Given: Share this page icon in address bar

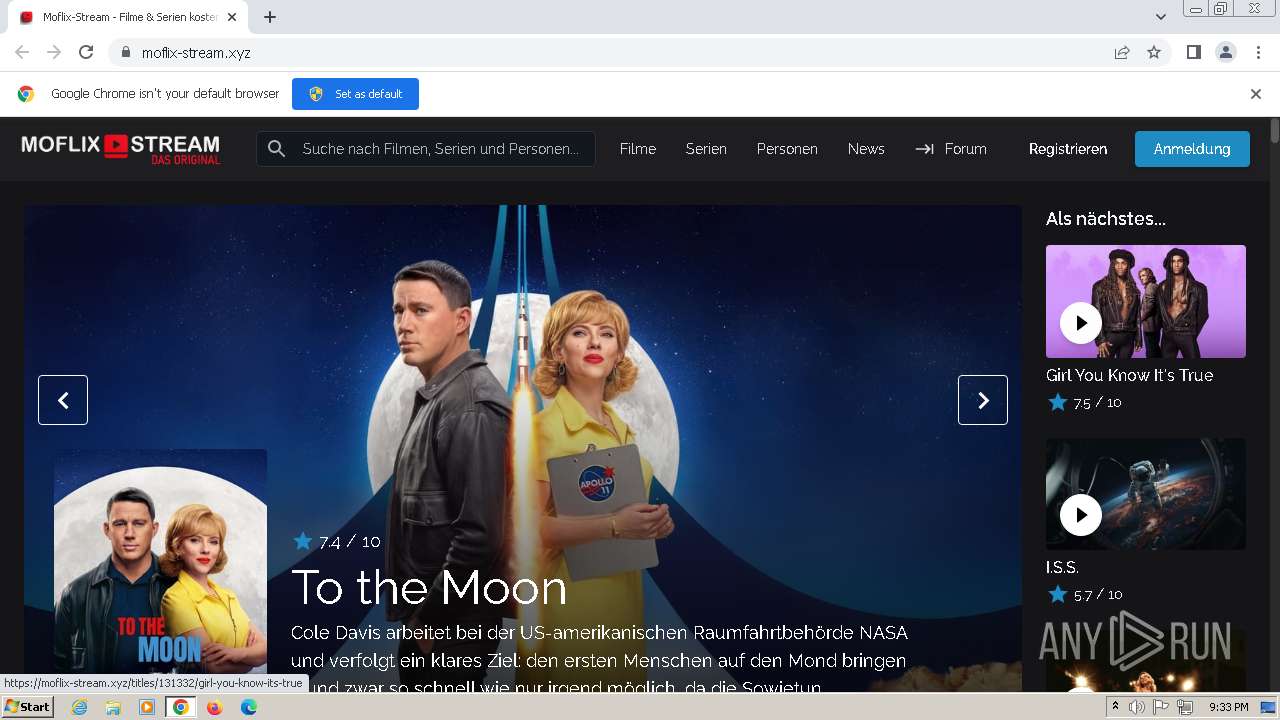Looking at the screenshot, I should (x=1122, y=52).
